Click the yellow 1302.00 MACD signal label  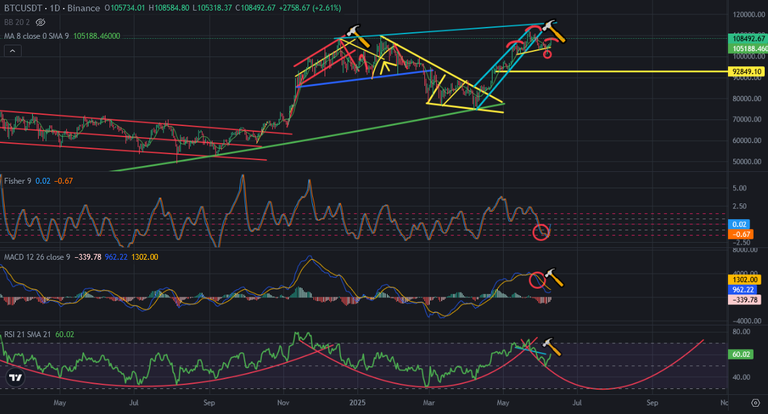pos(745,279)
